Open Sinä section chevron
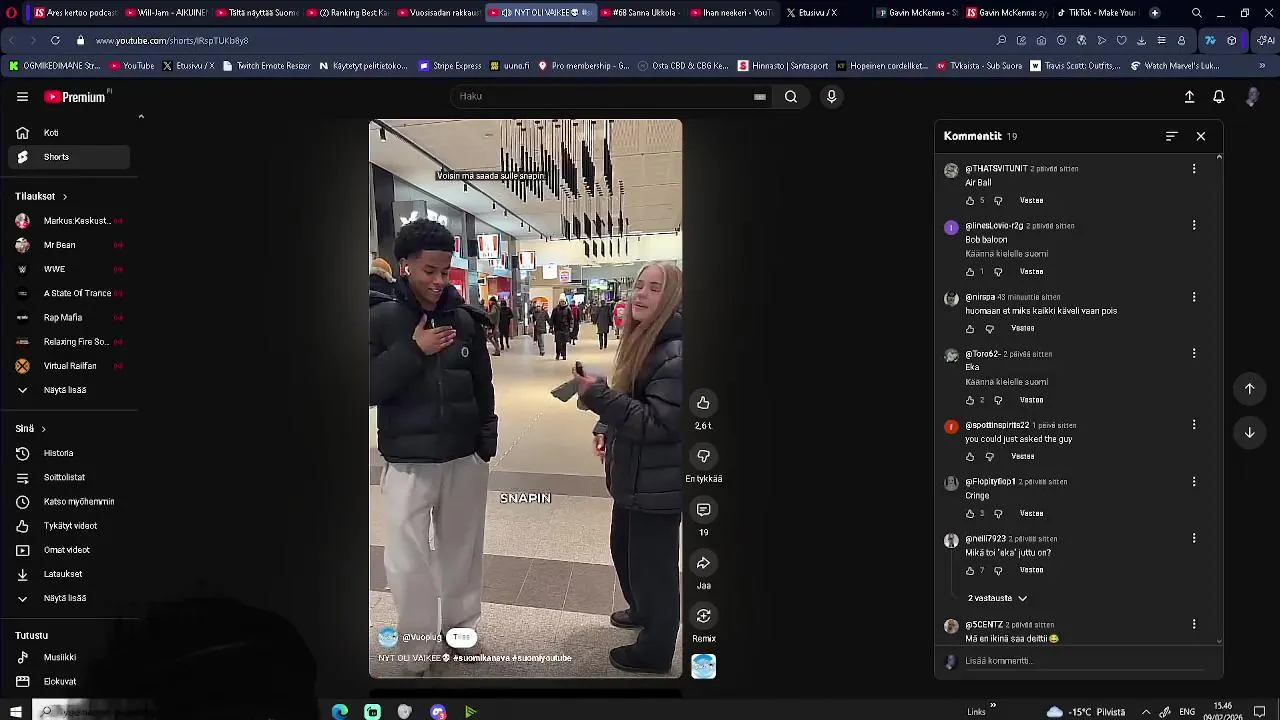The height and width of the screenshot is (720, 1280). [43, 429]
